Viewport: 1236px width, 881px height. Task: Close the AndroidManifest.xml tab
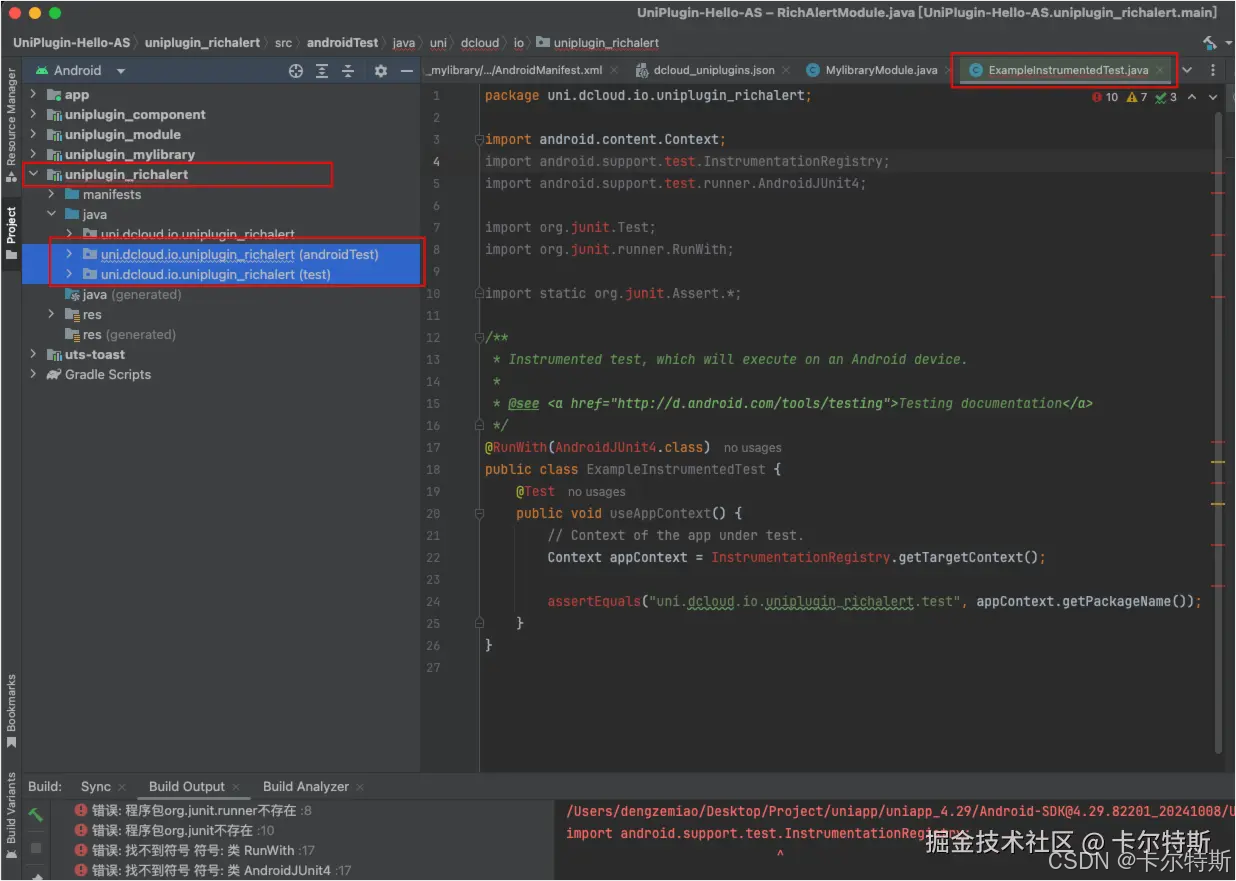click(614, 70)
